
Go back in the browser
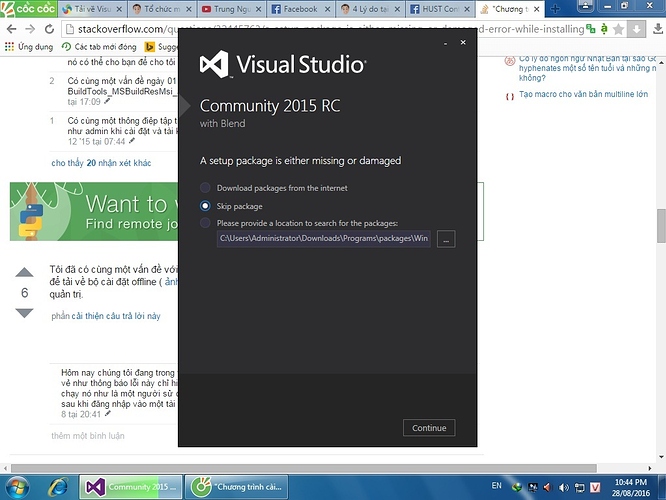11,29
